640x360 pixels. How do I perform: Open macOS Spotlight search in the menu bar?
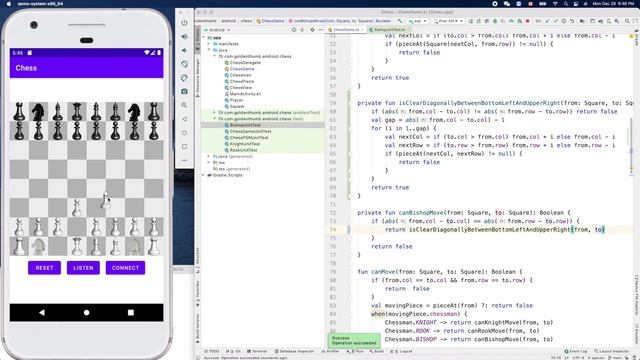(x=566, y=4)
